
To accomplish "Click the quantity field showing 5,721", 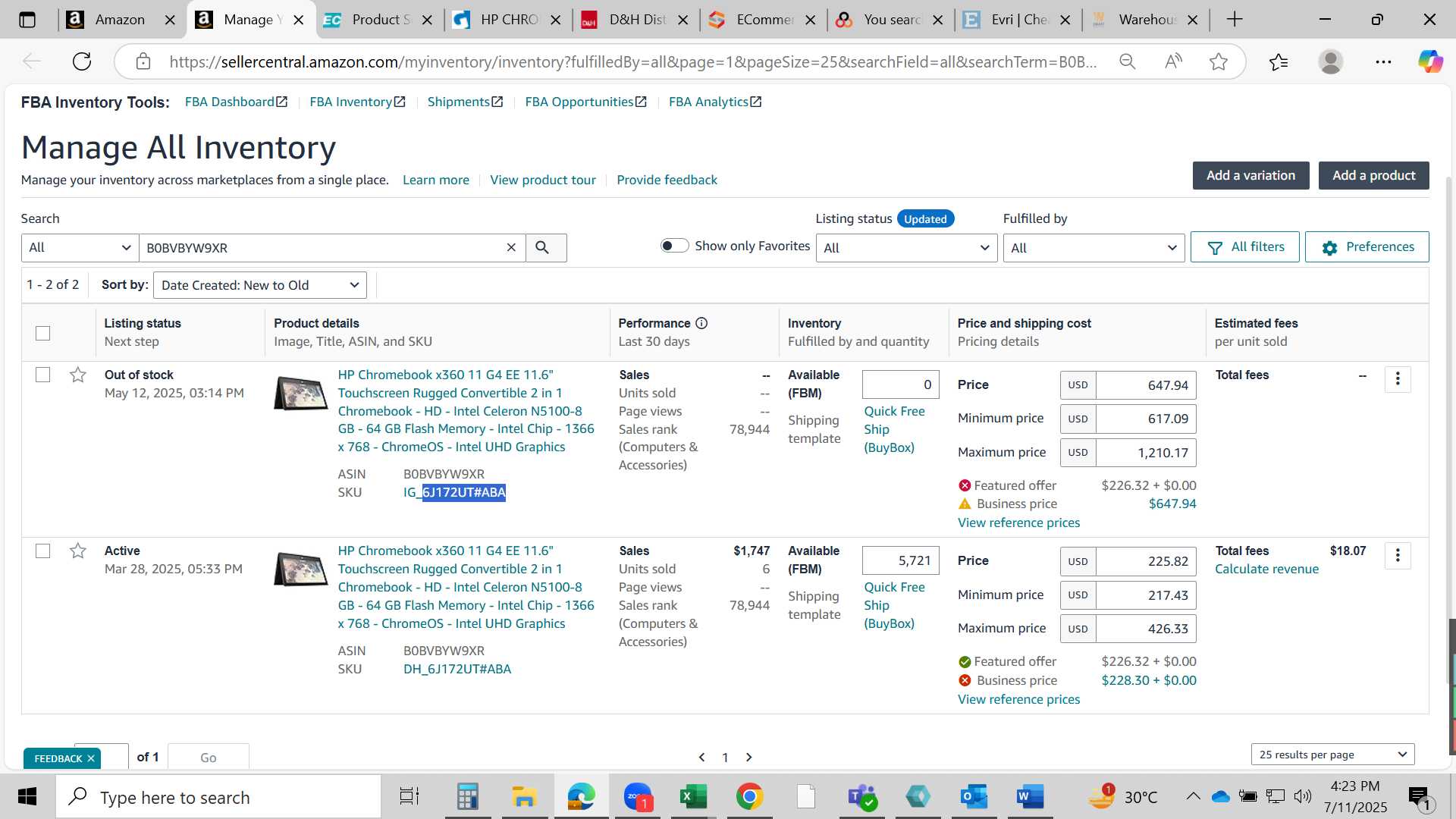I will click(901, 560).
